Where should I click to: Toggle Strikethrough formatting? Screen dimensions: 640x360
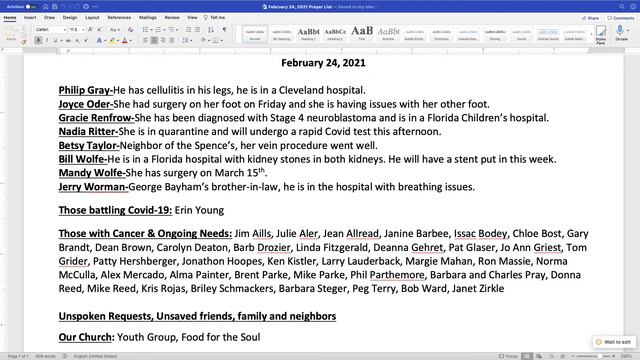tap(68, 40)
